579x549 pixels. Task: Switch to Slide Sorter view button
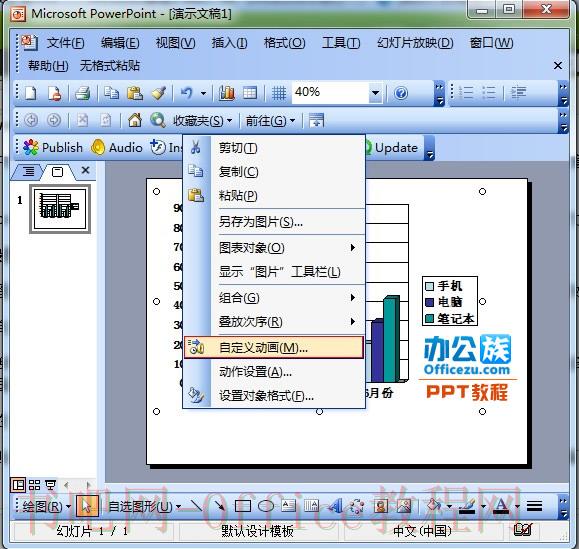pyautogui.click(x=34, y=485)
